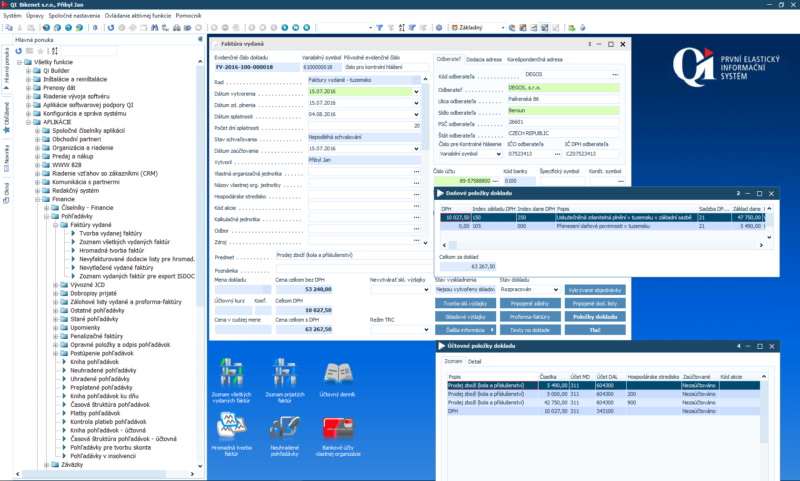800x481 pixels.
Task: Click the refresh icon in the Hlavná ponuka panel
Action: (19, 50)
